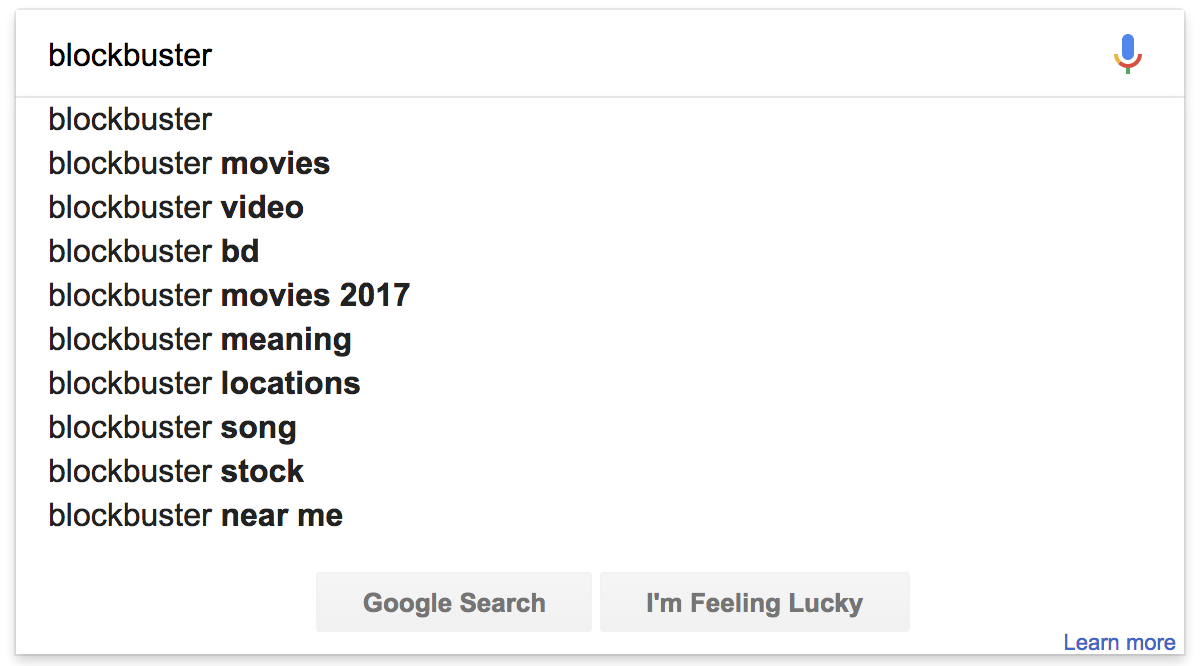Select the "blockbuster bd" suggestion
This screenshot has width=1202, height=666.
coord(600,252)
